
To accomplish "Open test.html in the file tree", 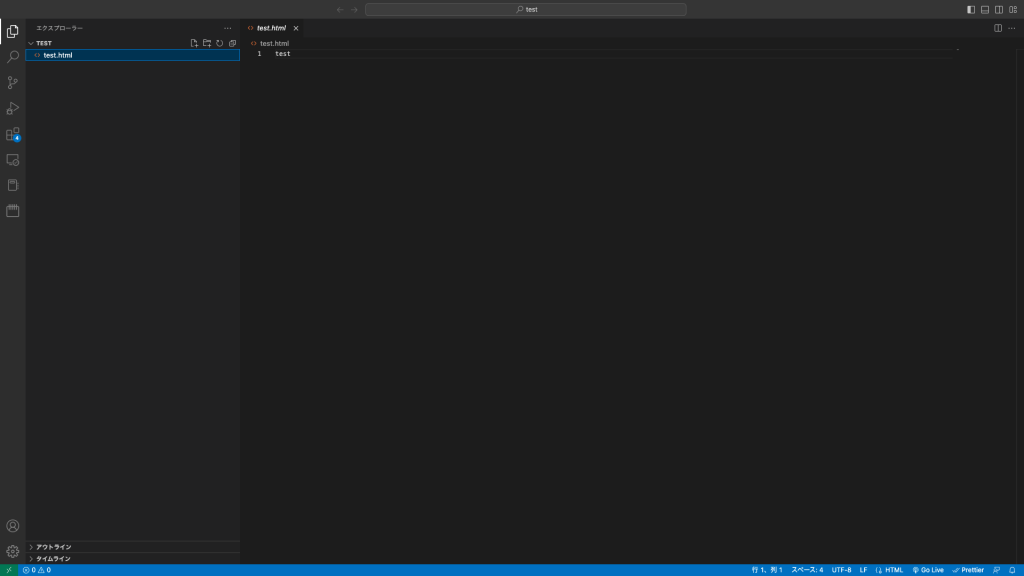I will tap(57, 55).
